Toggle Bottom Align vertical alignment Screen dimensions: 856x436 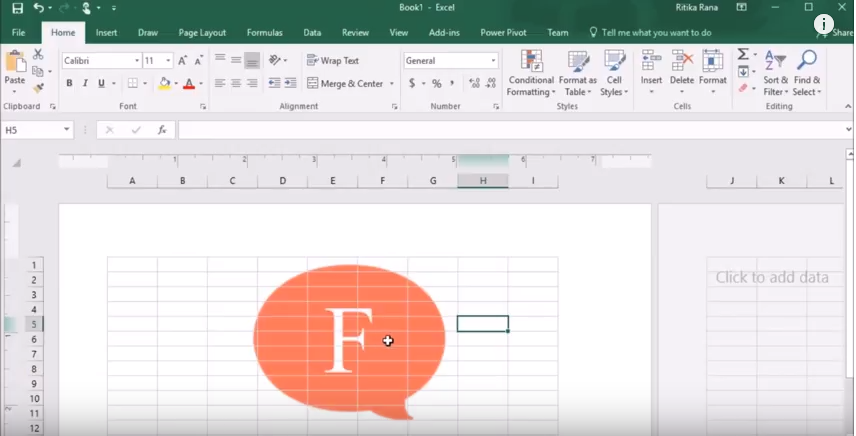pyautogui.click(x=252, y=61)
